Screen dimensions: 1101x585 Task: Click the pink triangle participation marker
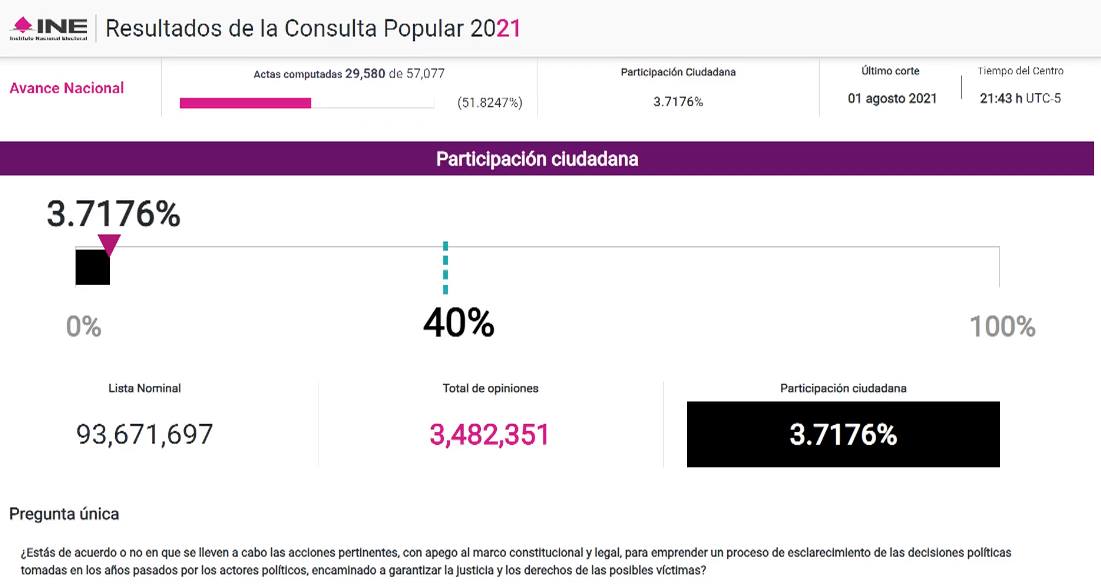(x=109, y=245)
